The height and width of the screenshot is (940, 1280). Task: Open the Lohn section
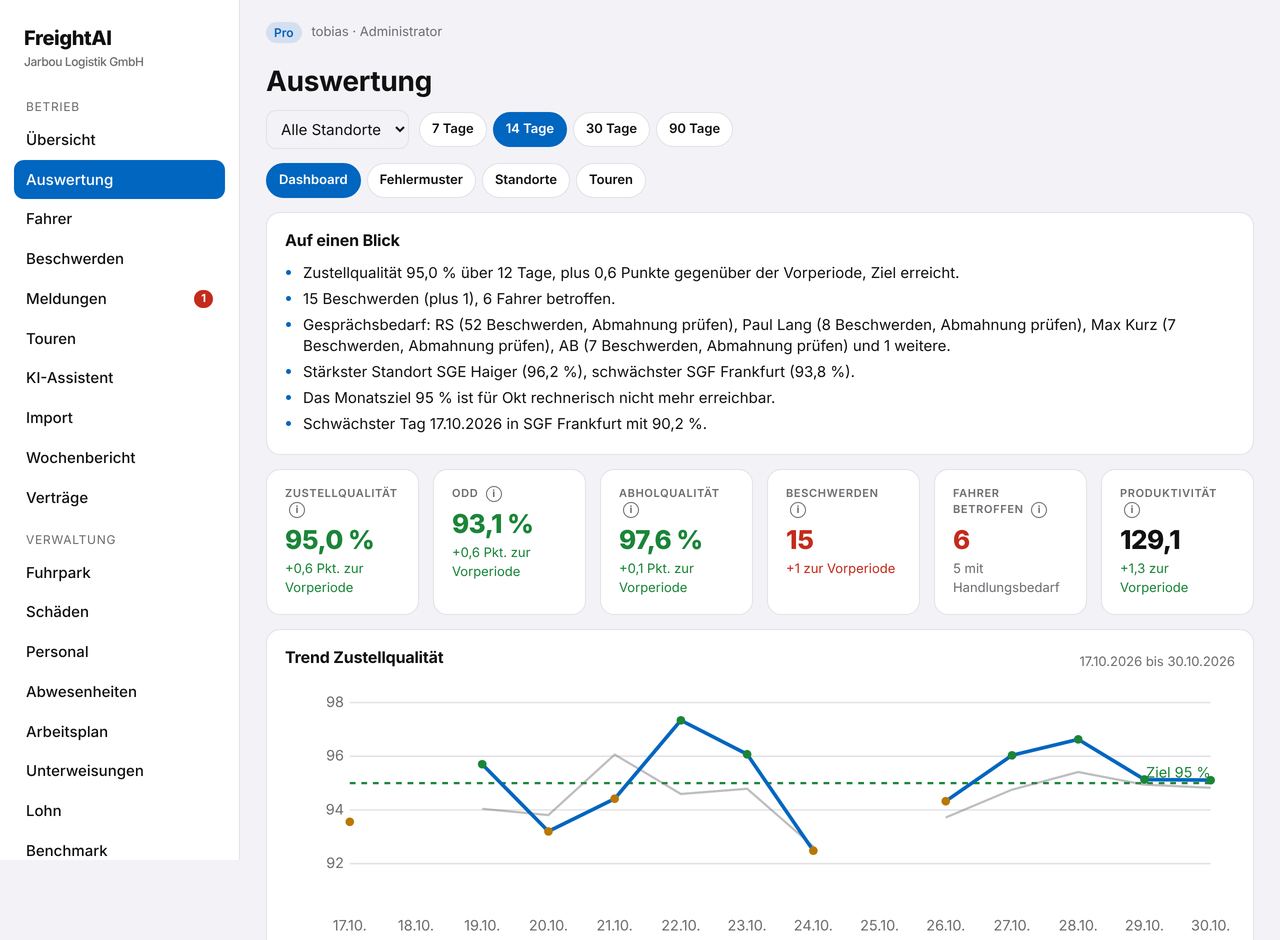point(119,811)
